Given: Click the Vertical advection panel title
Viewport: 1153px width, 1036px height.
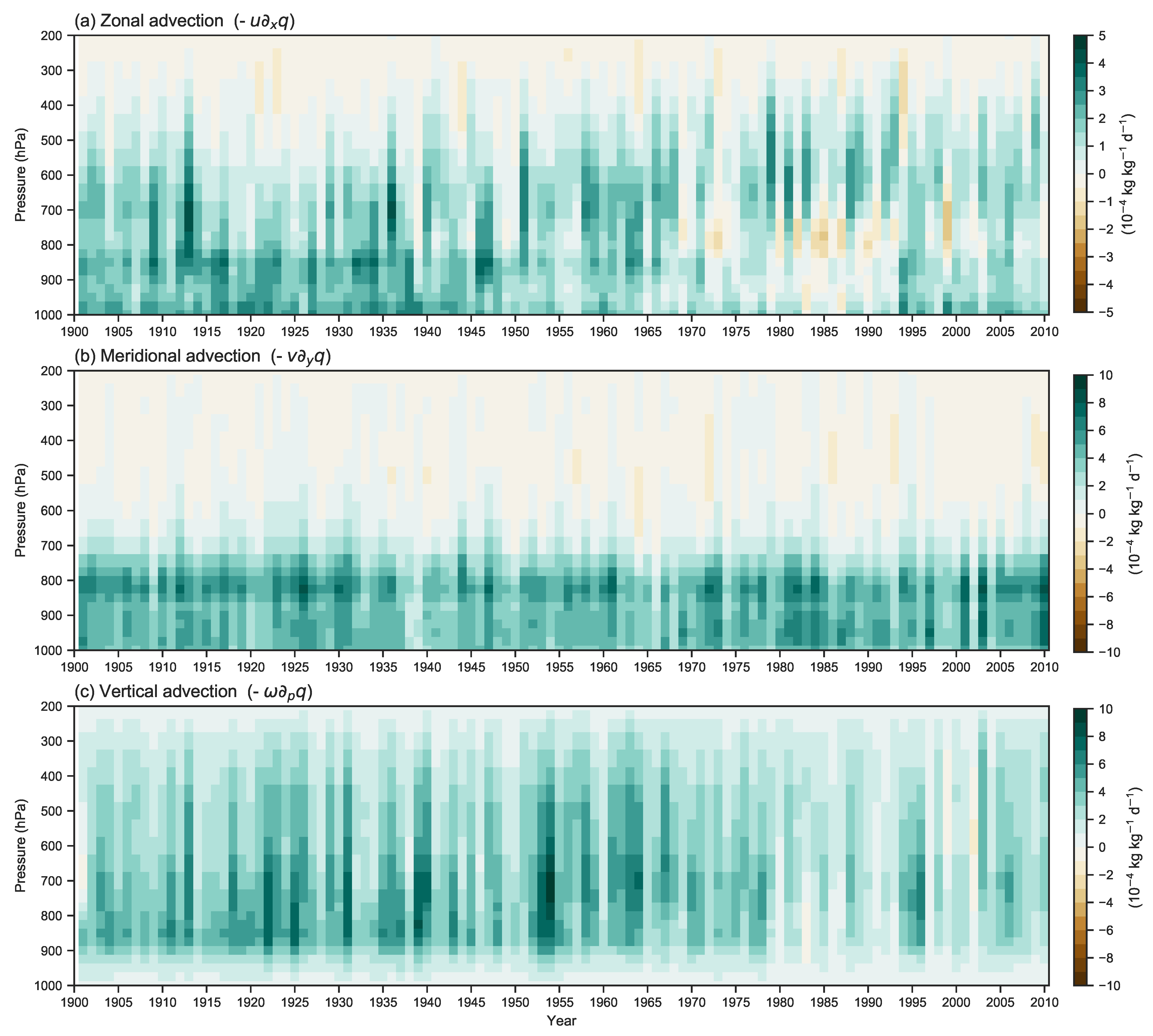Looking at the screenshot, I should (194, 692).
